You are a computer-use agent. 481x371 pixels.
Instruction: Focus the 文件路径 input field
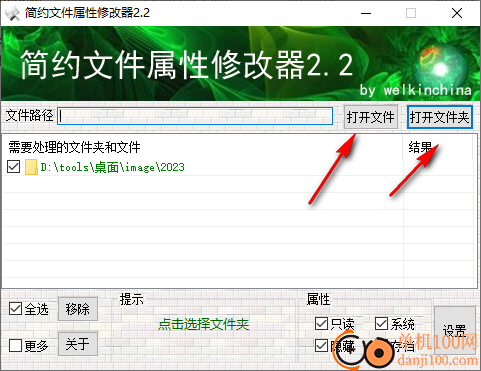click(x=195, y=116)
